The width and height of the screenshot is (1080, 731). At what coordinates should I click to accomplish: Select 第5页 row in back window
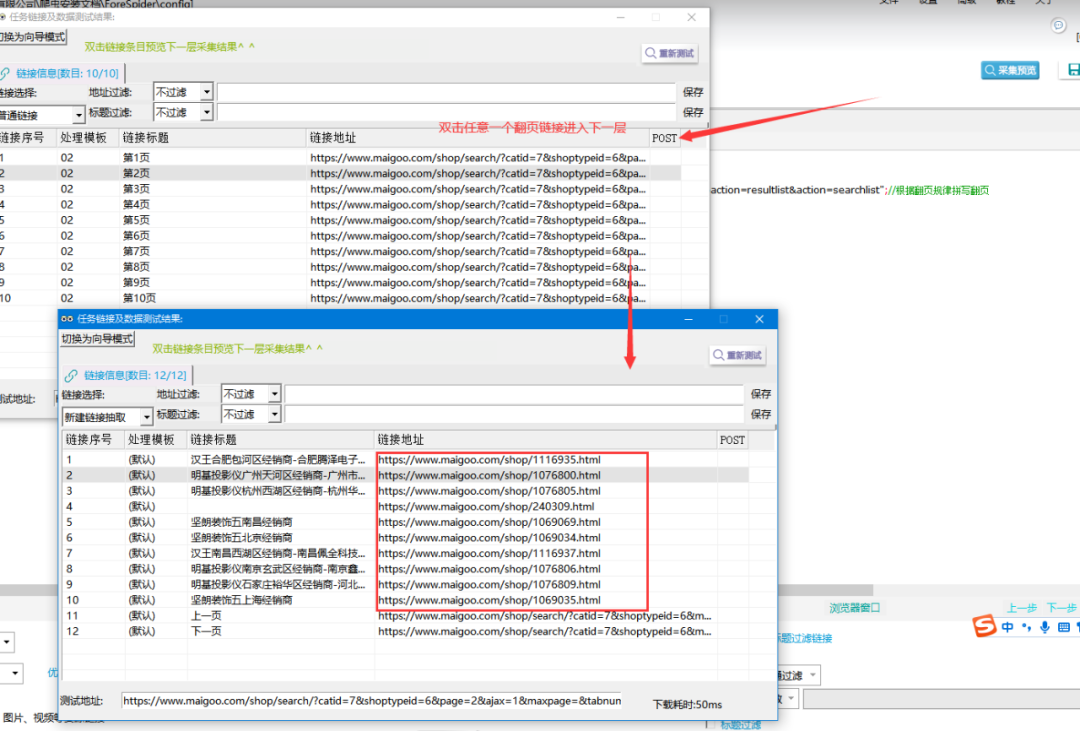click(340, 220)
